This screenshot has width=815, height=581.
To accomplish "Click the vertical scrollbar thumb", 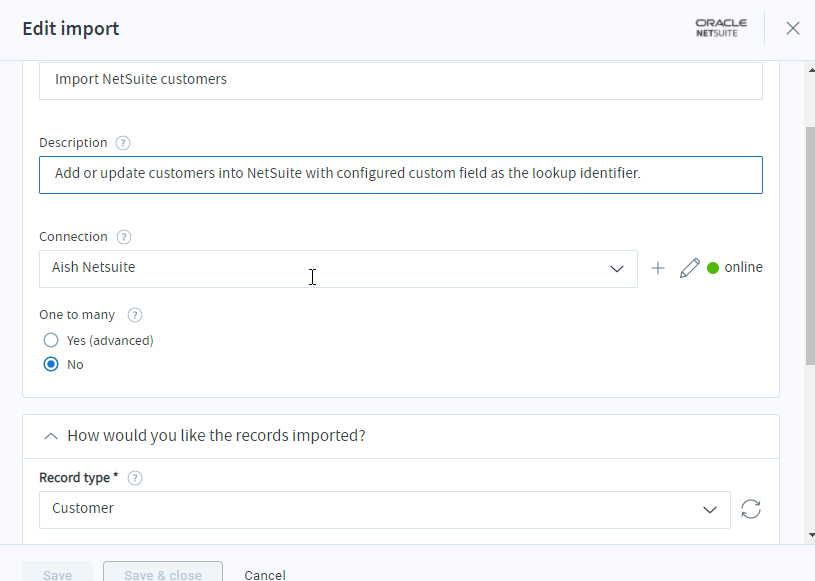I will point(810,246).
